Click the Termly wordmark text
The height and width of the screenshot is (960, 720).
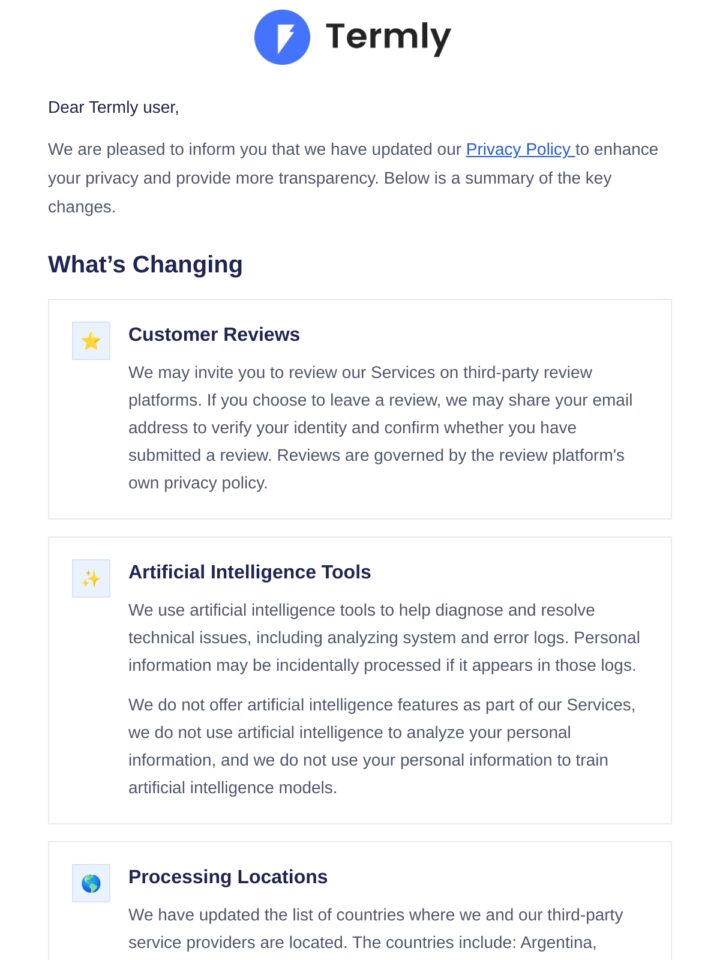388,37
